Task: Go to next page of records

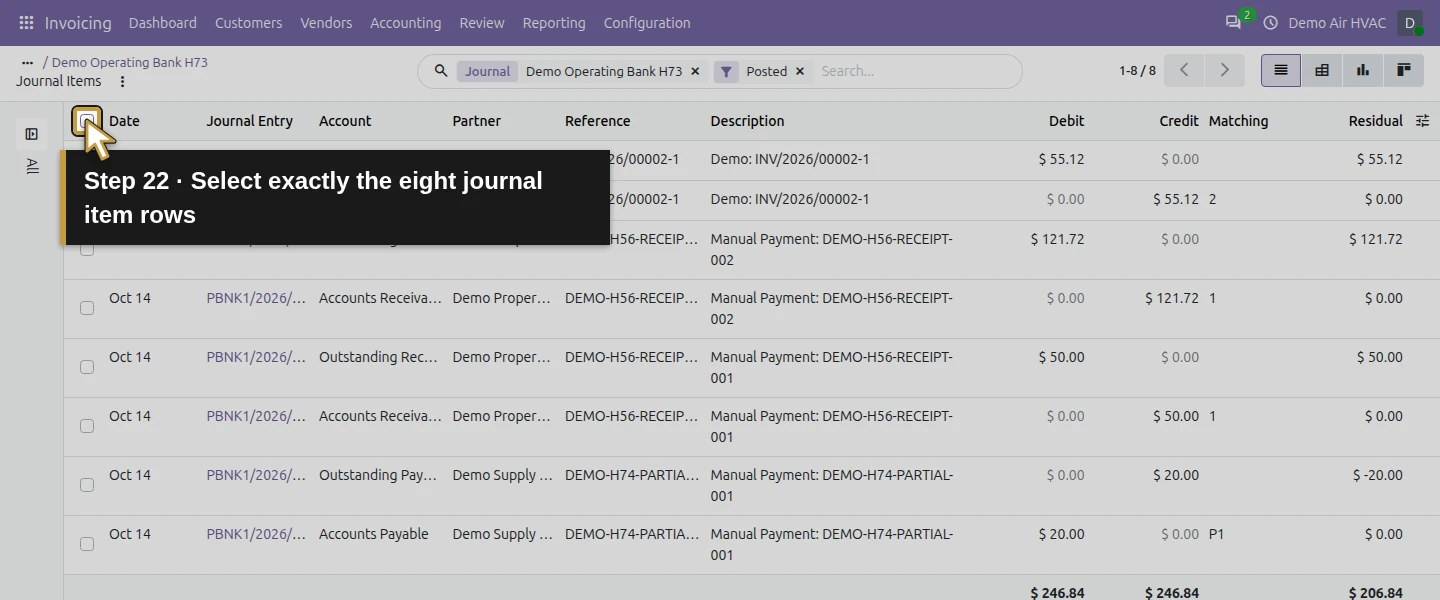Action: [x=1224, y=70]
